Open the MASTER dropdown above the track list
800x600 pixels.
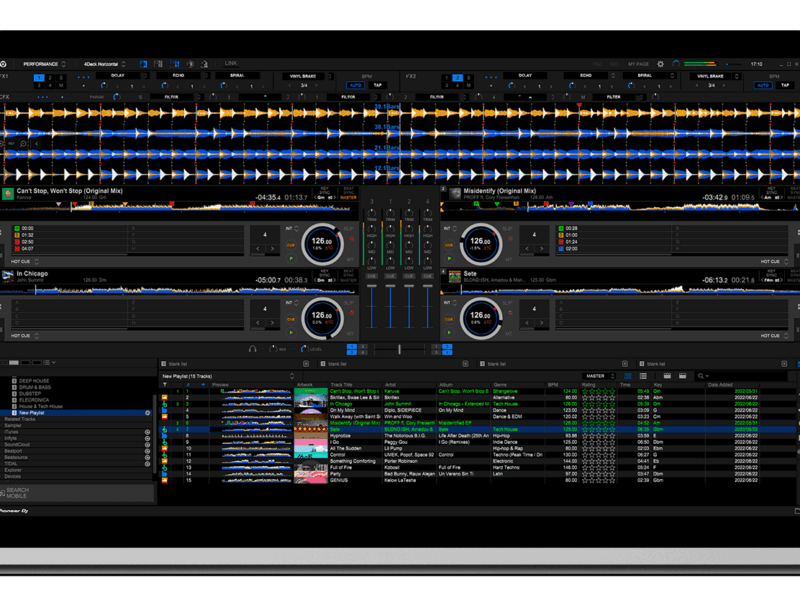(599, 376)
